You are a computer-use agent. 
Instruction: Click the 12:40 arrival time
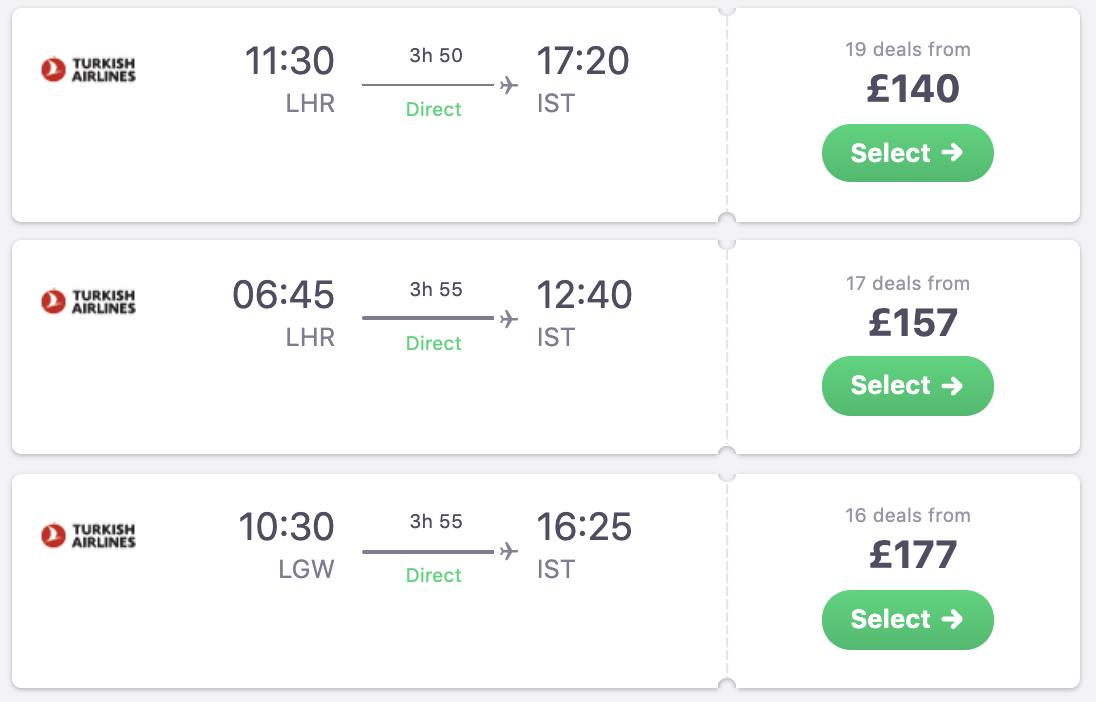[x=584, y=295]
